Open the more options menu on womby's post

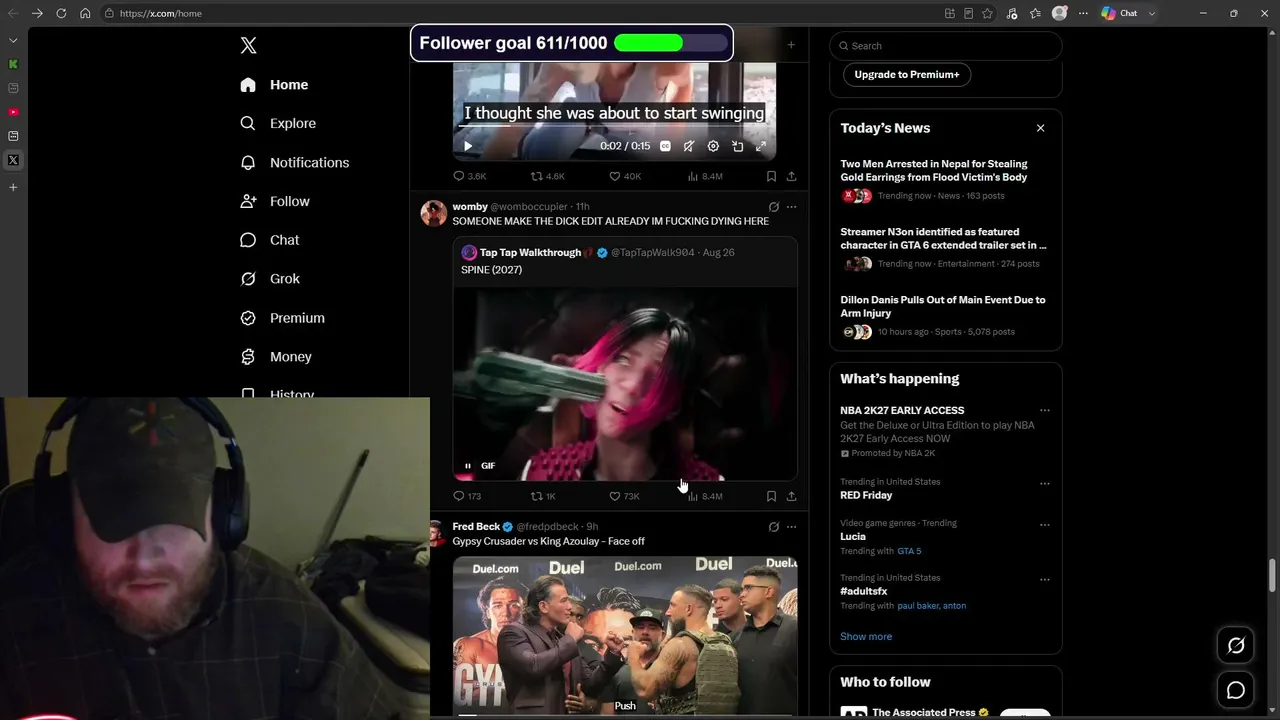point(791,207)
